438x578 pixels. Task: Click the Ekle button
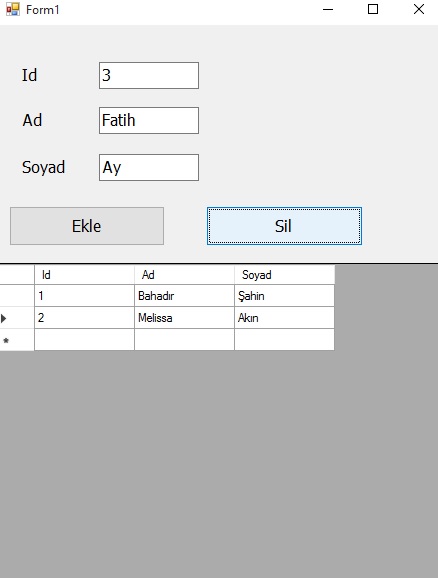click(x=87, y=226)
